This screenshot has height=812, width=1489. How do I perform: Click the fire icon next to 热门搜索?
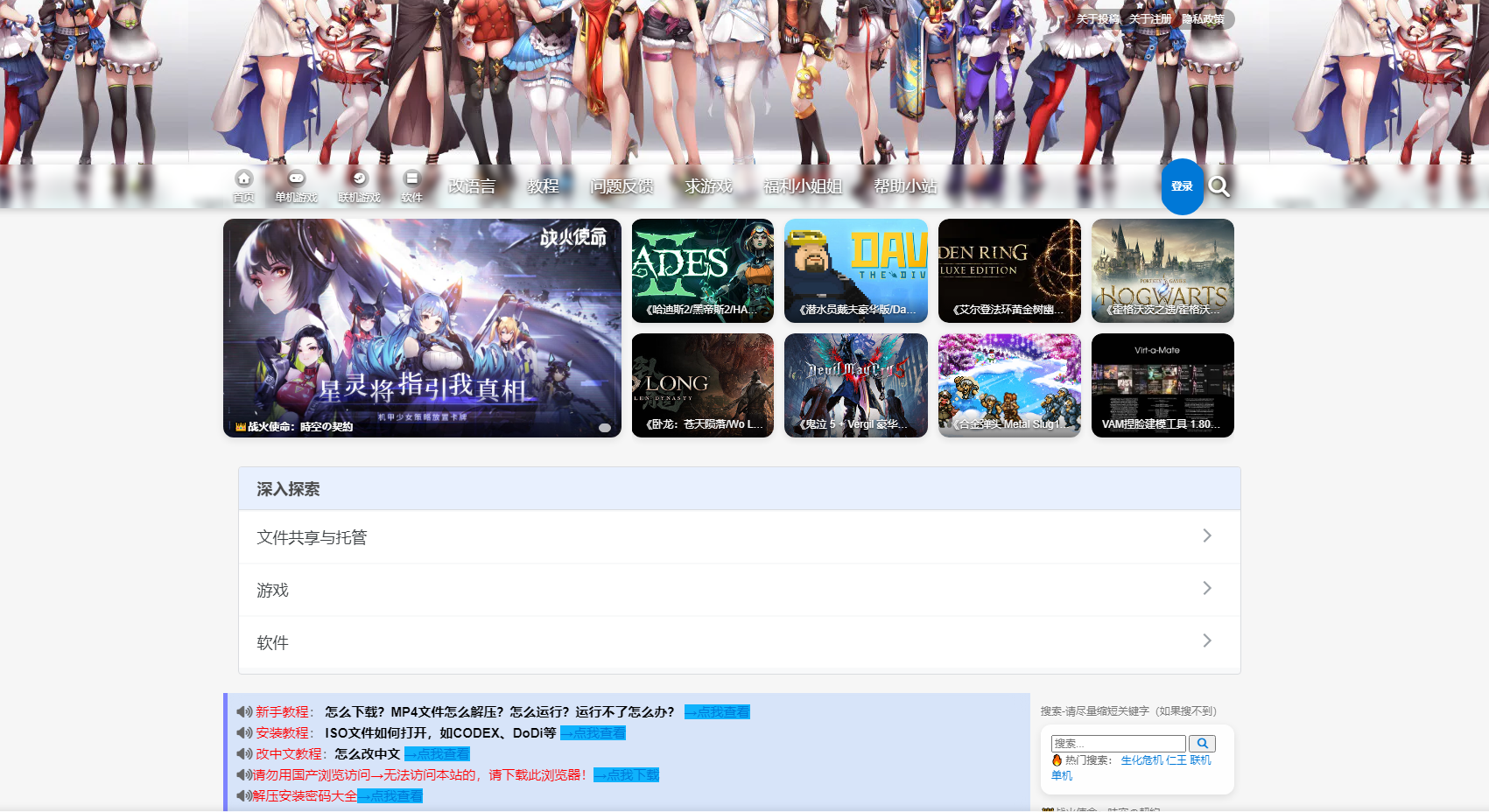[1057, 760]
